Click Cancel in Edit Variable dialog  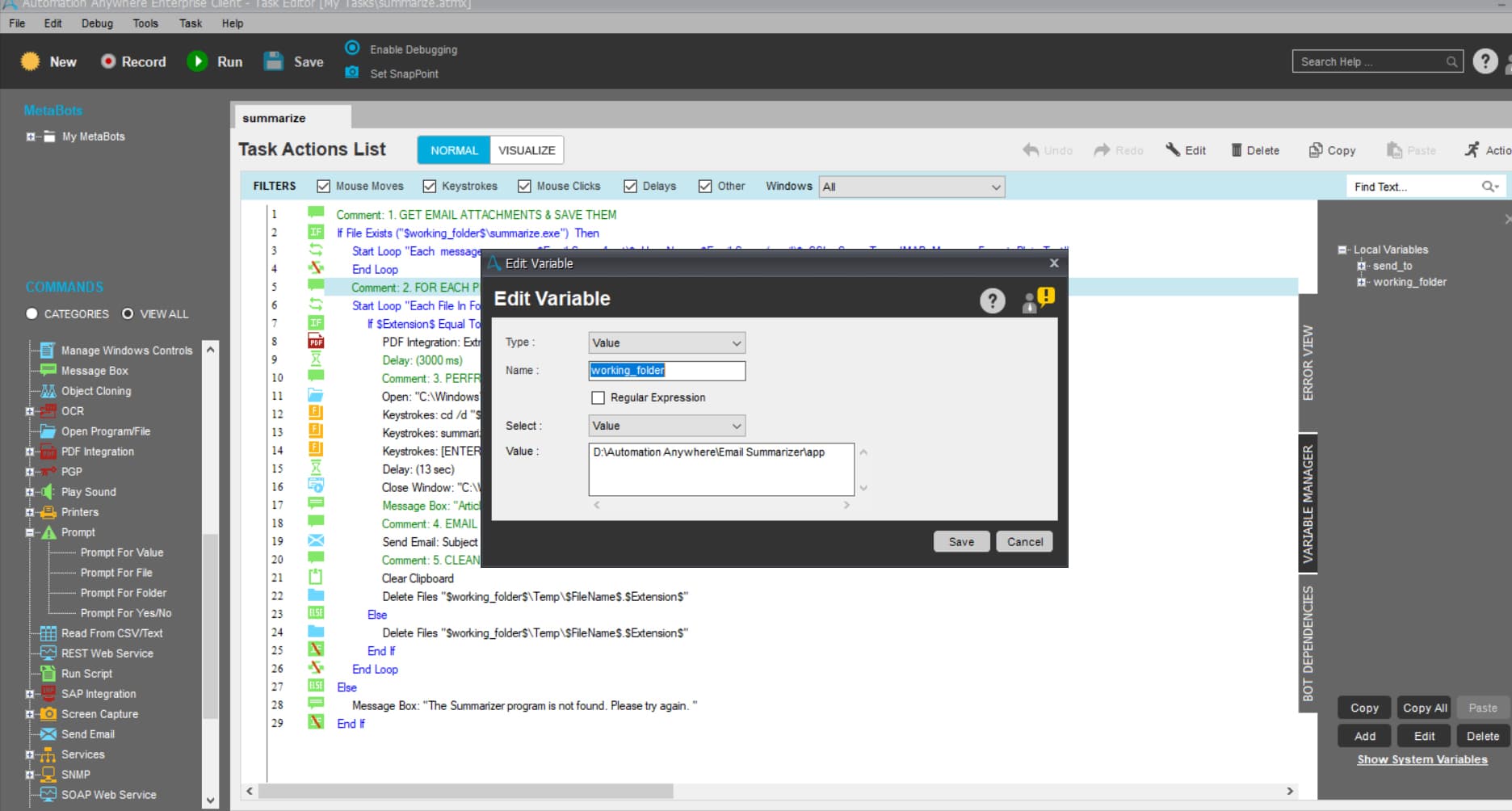[1024, 542]
